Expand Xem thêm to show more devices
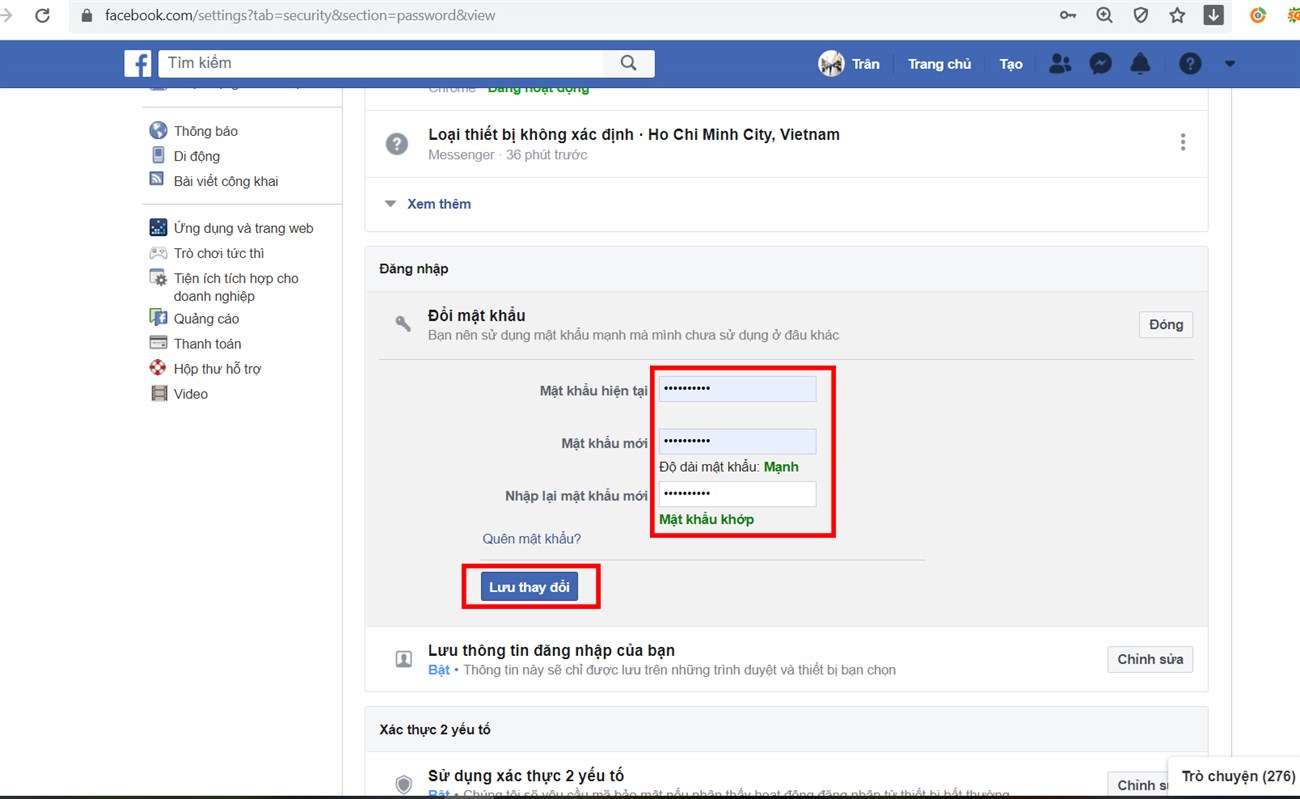Image resolution: width=1300 pixels, height=799 pixels. 438,204
